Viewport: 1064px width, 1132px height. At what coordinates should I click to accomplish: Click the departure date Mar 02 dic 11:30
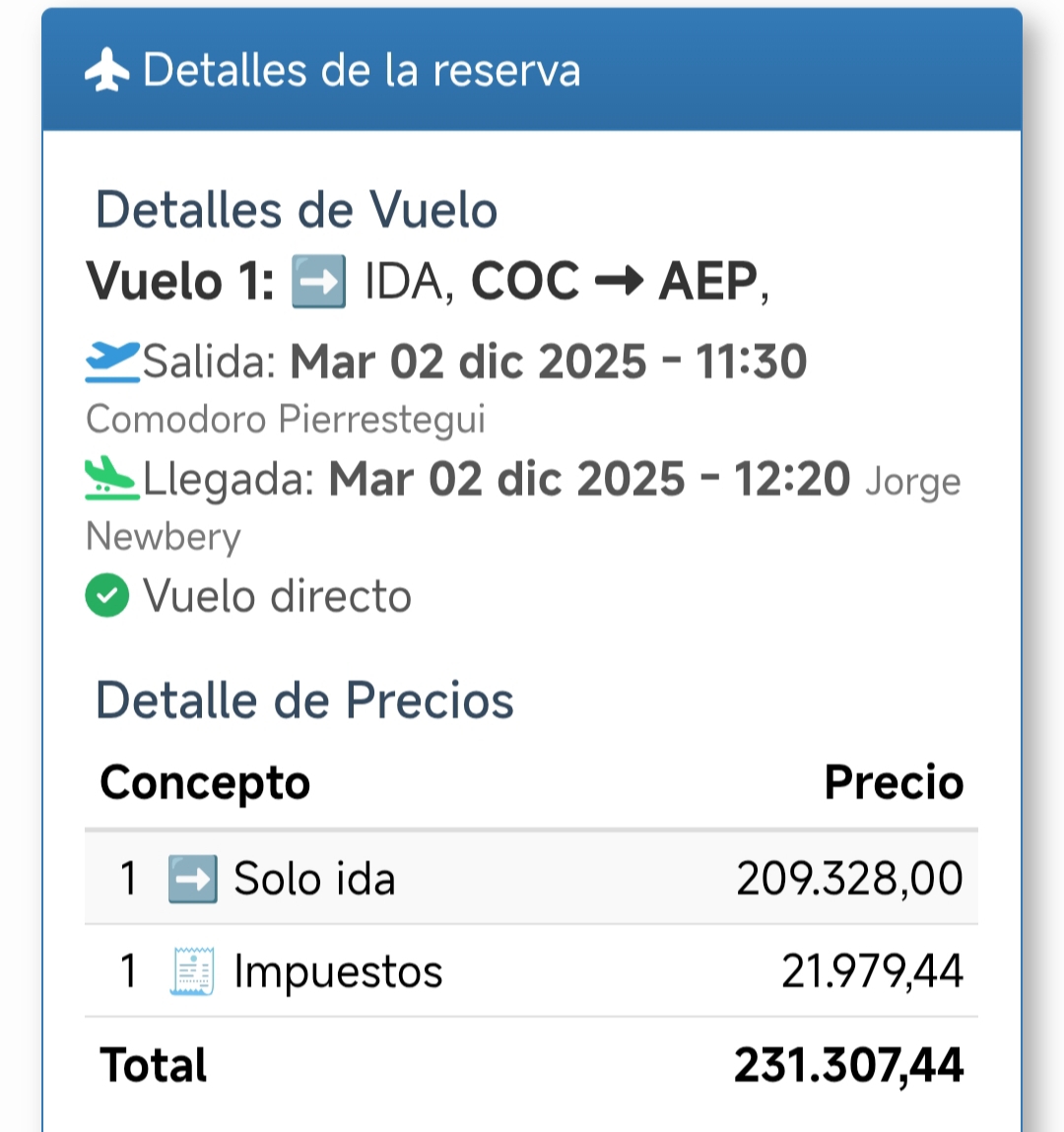coord(549,362)
